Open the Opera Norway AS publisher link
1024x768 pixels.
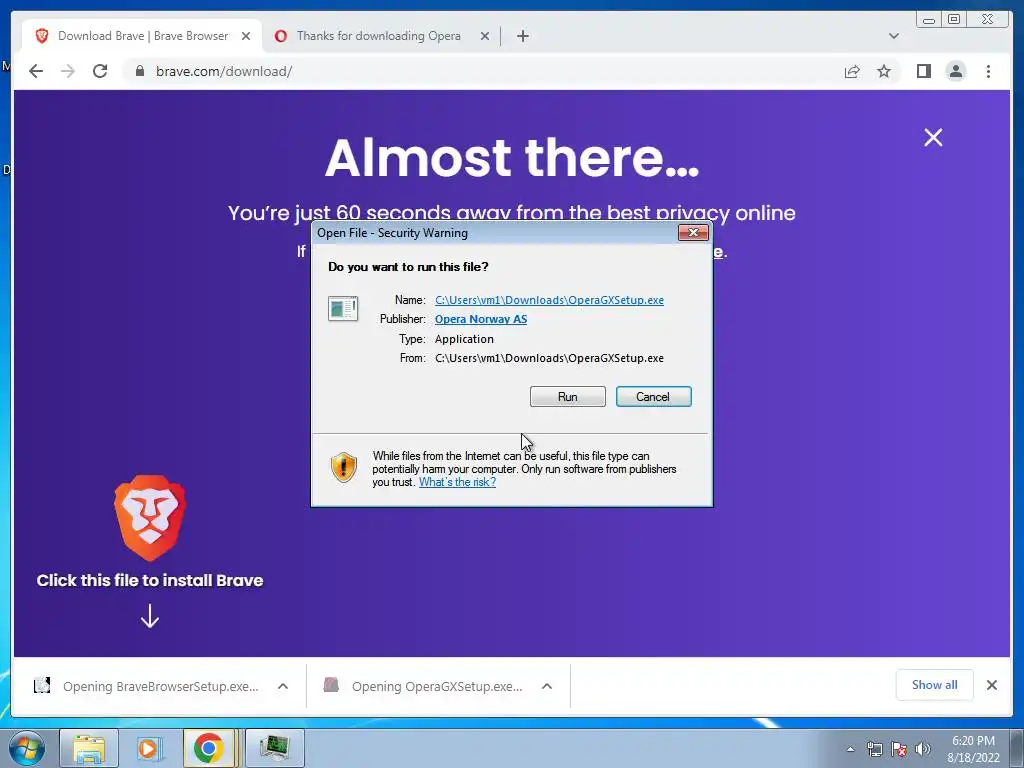point(481,319)
